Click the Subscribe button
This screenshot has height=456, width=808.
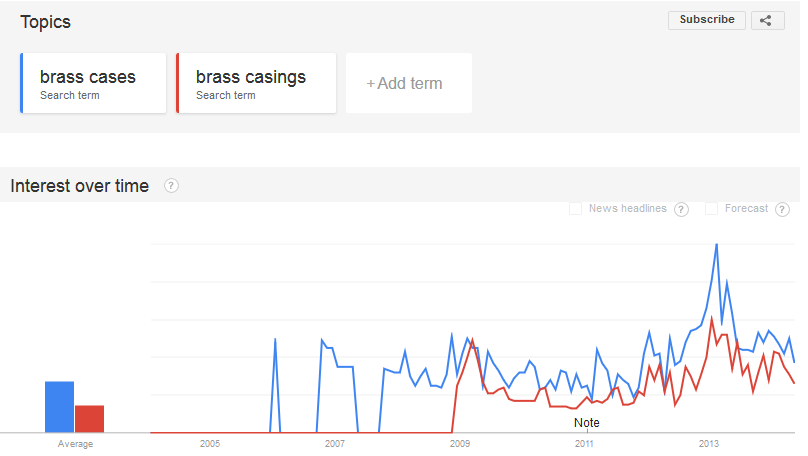tap(706, 20)
